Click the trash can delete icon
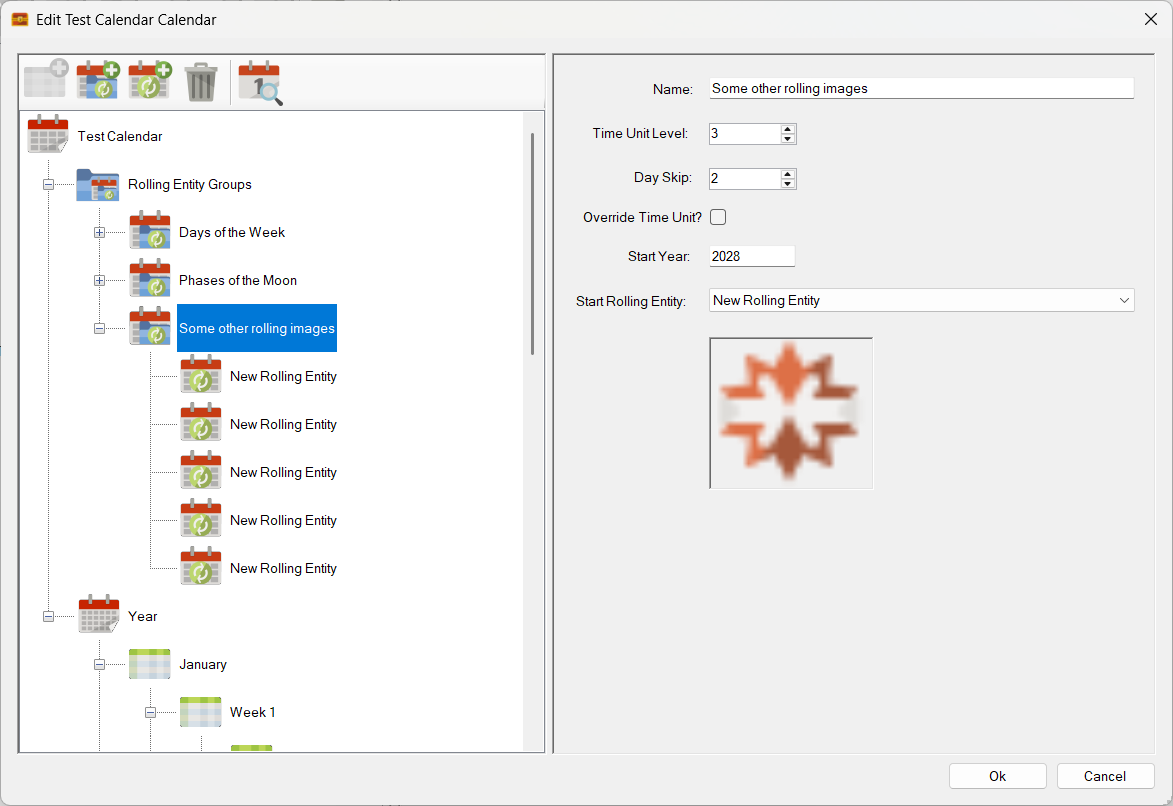Image resolution: width=1173 pixels, height=806 pixels. pyautogui.click(x=201, y=82)
